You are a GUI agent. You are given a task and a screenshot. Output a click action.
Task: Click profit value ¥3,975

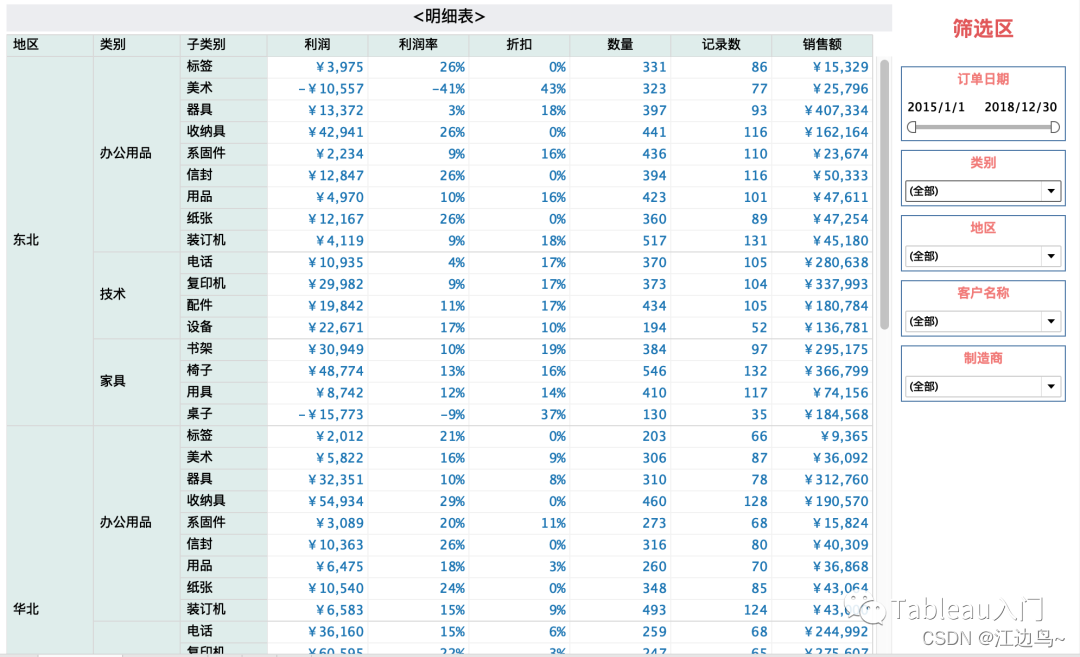click(340, 67)
